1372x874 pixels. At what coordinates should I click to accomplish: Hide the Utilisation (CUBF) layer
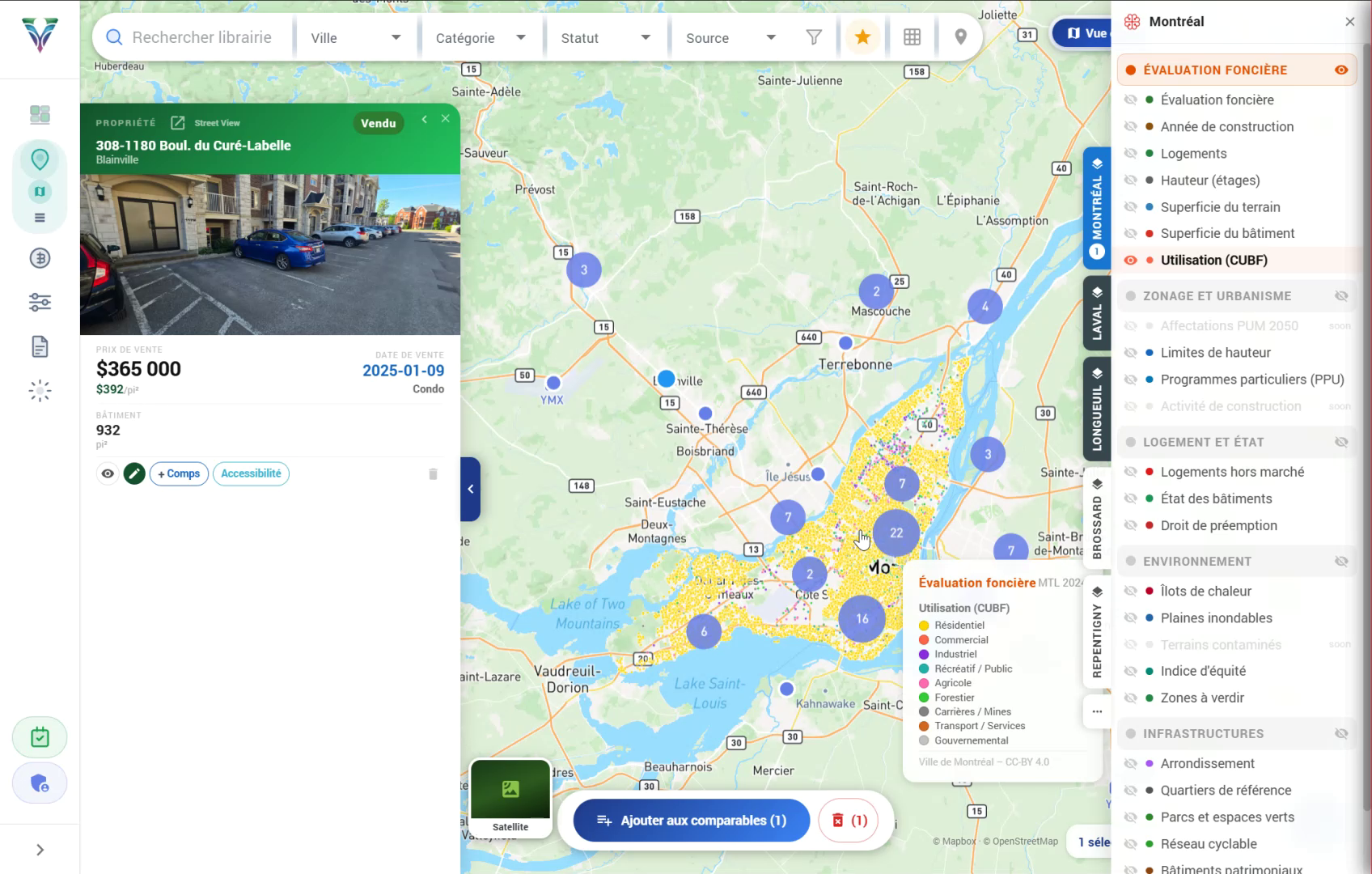(x=1131, y=260)
